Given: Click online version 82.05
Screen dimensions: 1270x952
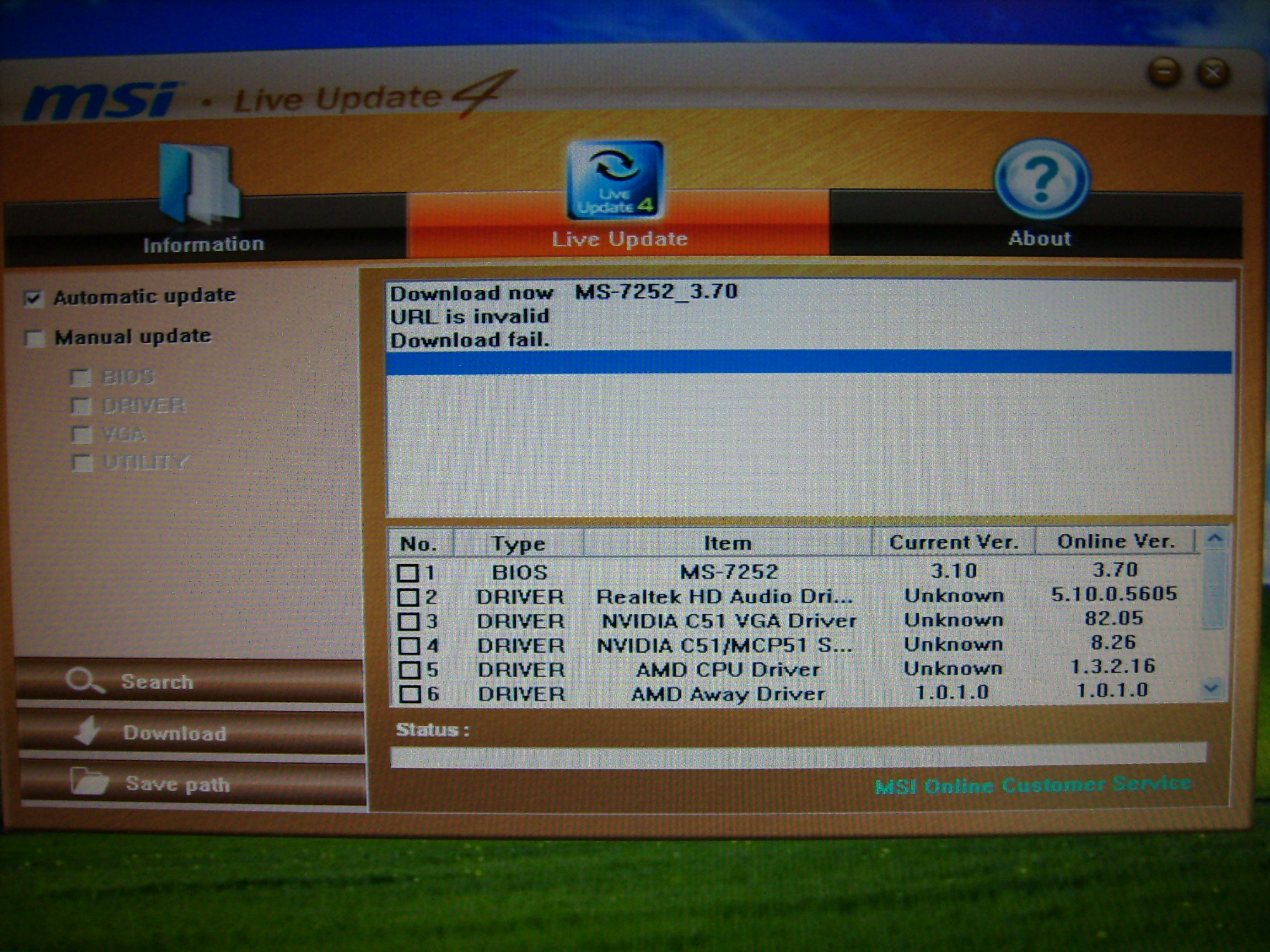Looking at the screenshot, I should (x=1114, y=618).
